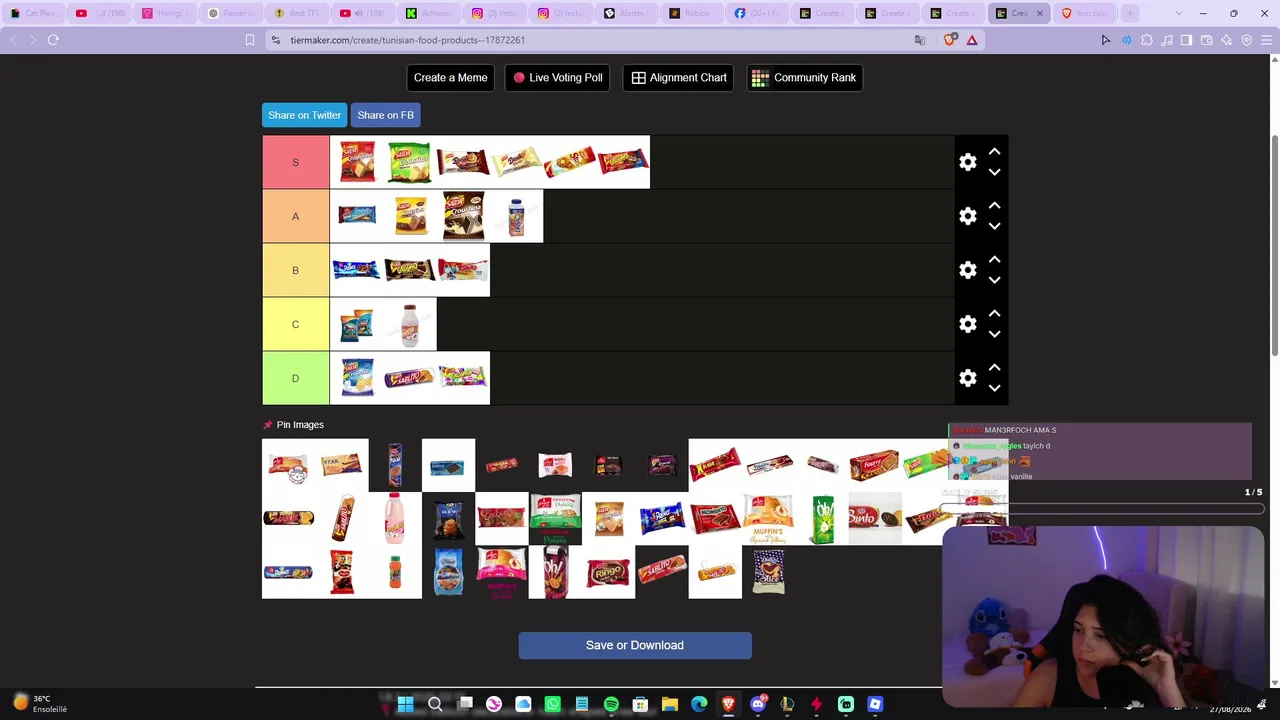Focus the tiermaker.com address bar
The width and height of the screenshot is (1280, 720).
(x=590, y=40)
